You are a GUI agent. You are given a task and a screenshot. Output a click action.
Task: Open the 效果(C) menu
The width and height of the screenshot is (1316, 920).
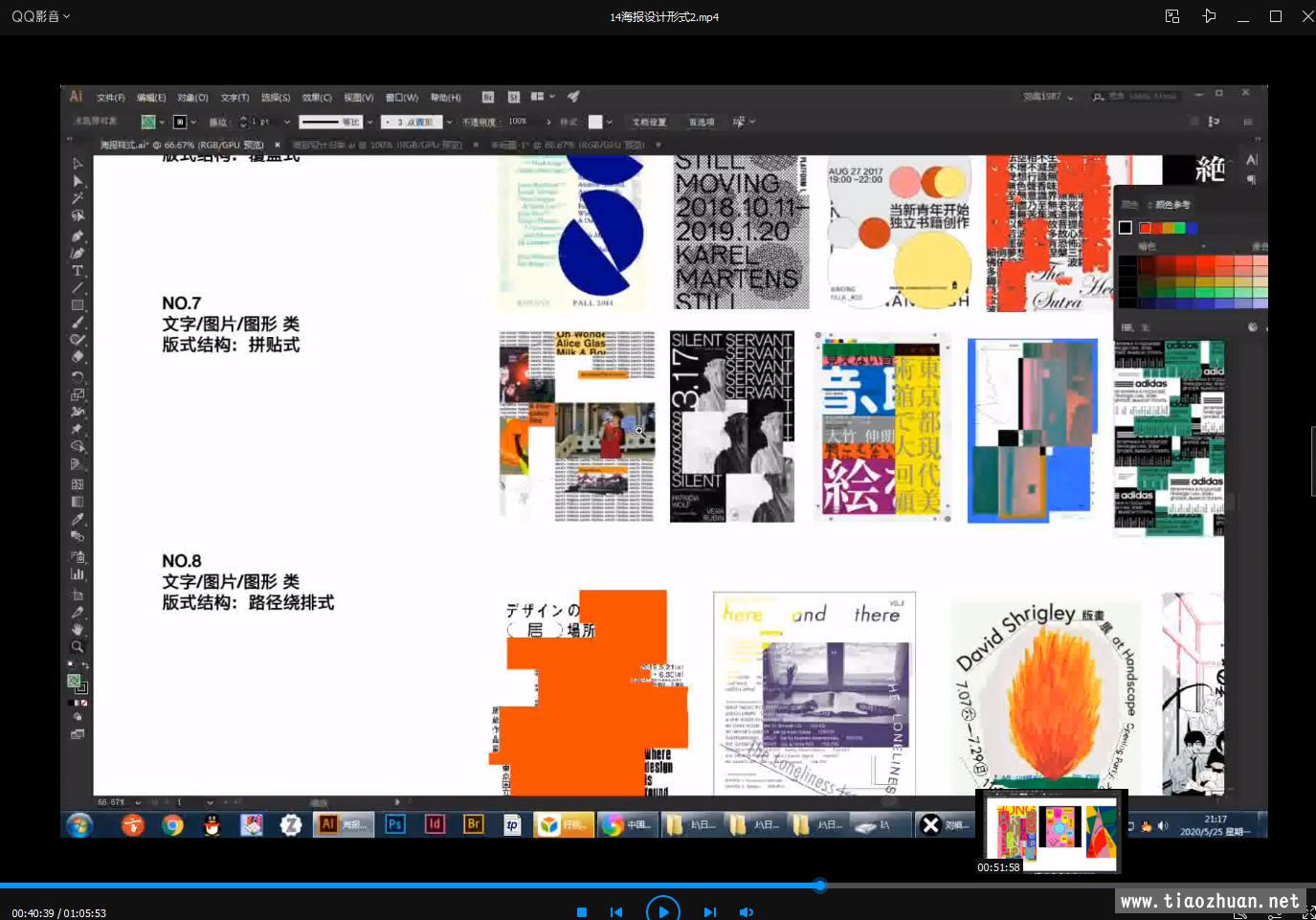(x=317, y=98)
